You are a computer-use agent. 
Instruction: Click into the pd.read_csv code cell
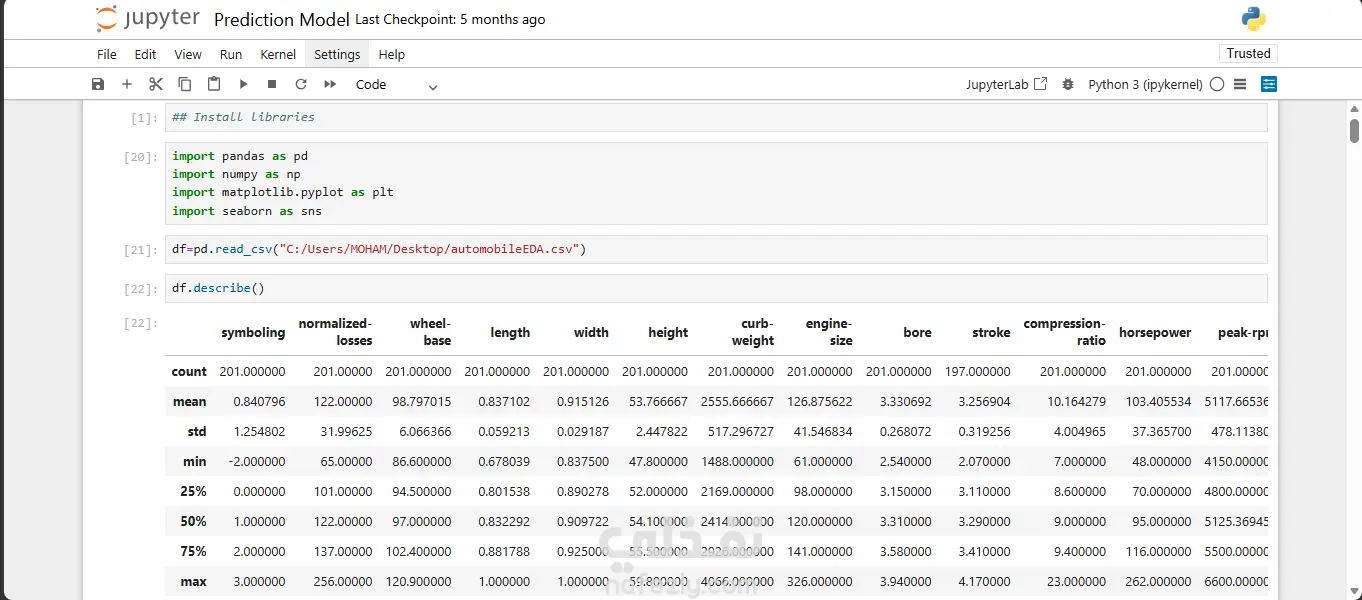tap(716, 249)
